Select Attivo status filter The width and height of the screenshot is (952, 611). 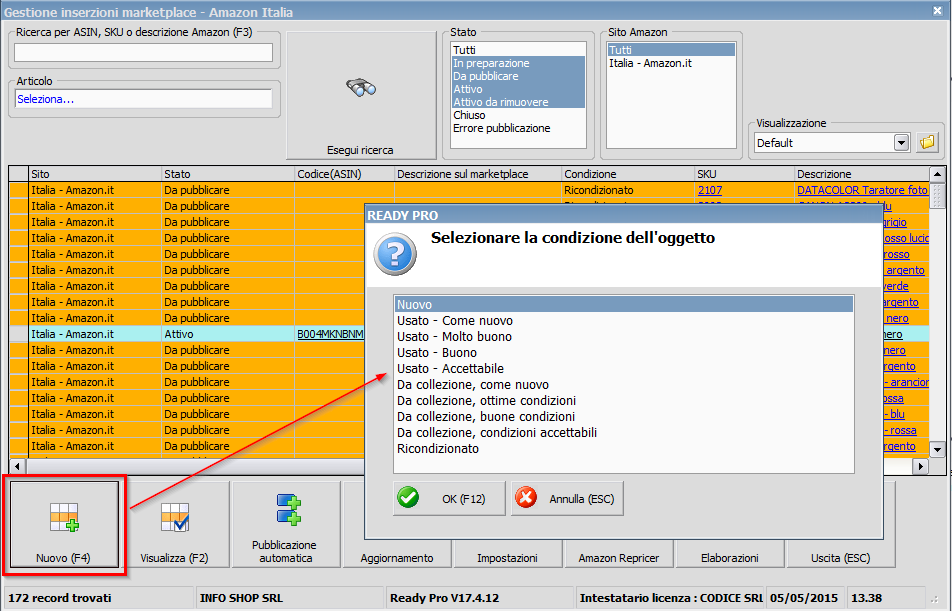pyautogui.click(x=518, y=89)
